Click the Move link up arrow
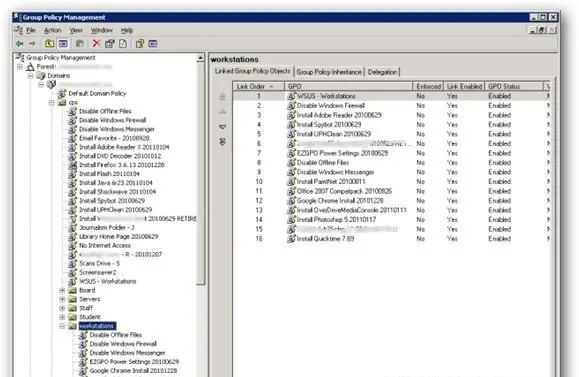 (222, 112)
